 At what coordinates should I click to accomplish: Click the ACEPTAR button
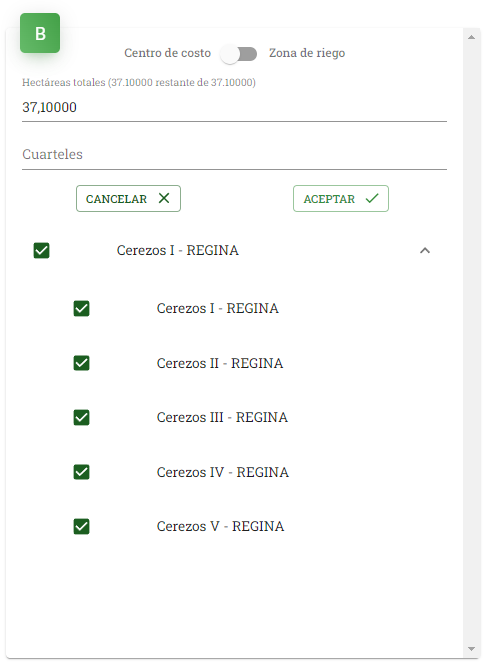pyautogui.click(x=340, y=199)
